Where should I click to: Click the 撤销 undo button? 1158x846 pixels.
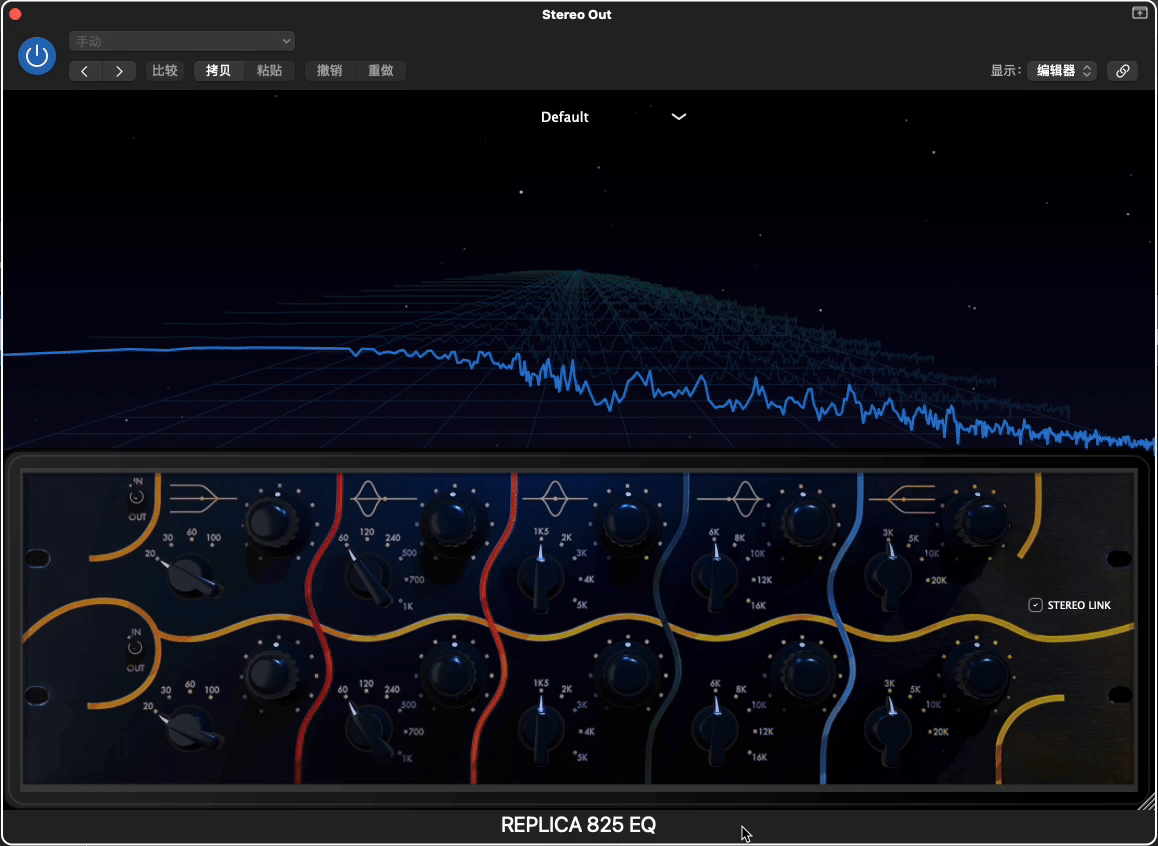[329, 71]
